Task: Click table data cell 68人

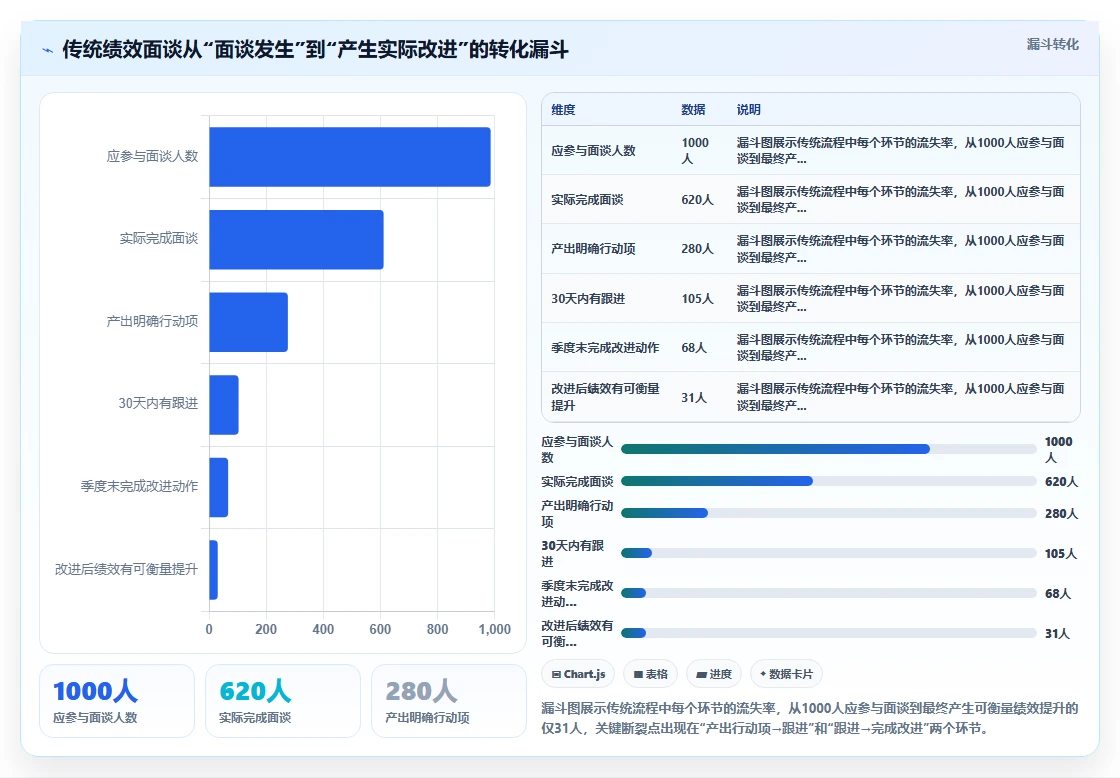Action: (694, 348)
